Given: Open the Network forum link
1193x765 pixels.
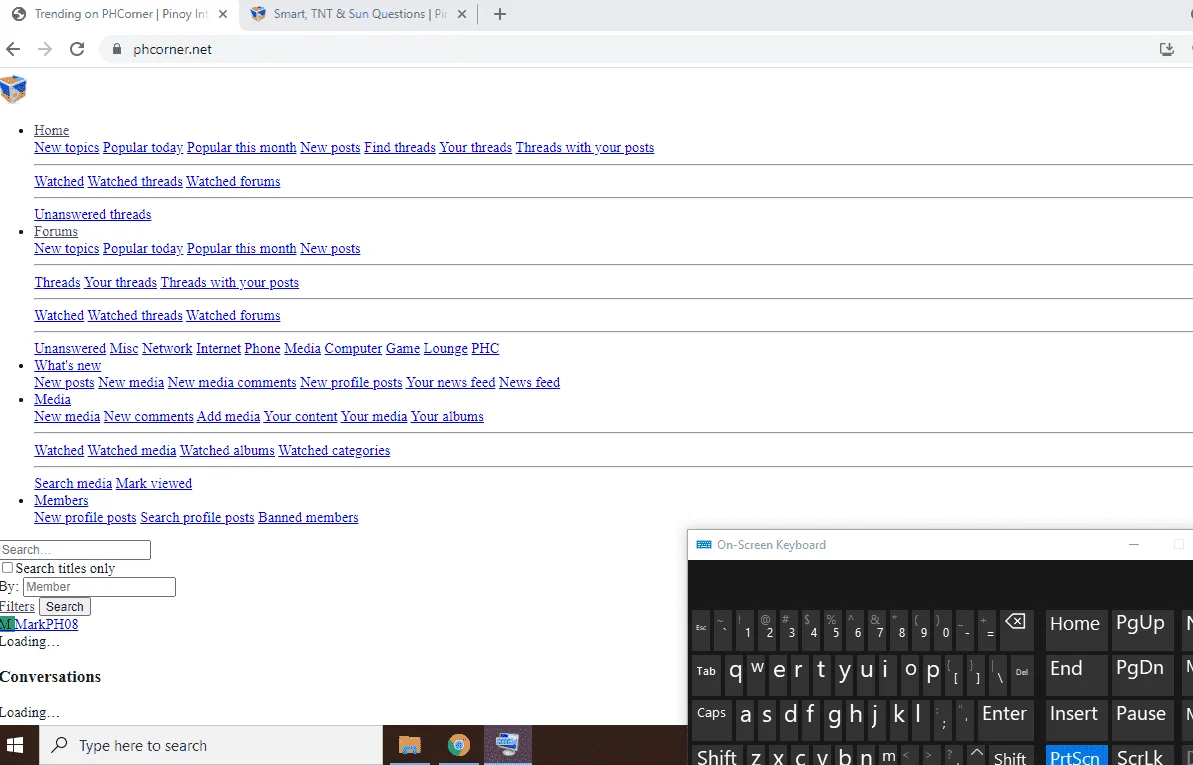Looking at the screenshot, I should 167,349.
